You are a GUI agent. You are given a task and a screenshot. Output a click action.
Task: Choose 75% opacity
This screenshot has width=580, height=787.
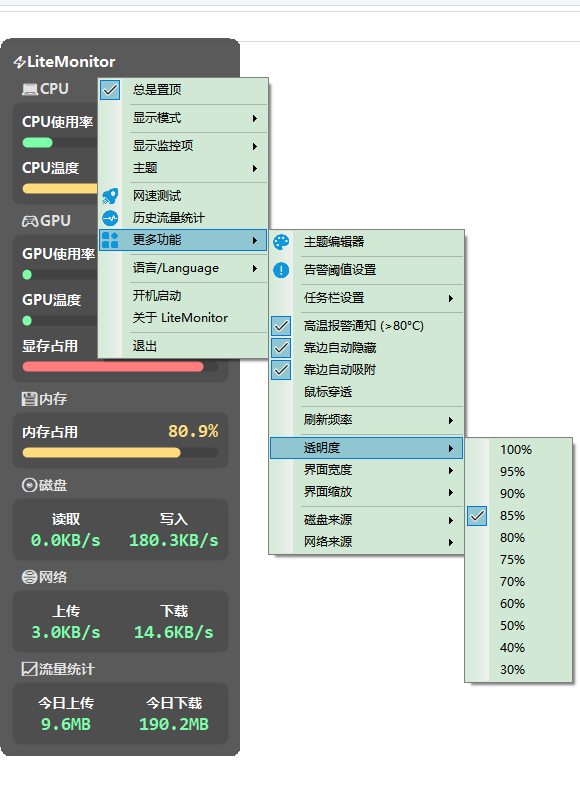518,560
